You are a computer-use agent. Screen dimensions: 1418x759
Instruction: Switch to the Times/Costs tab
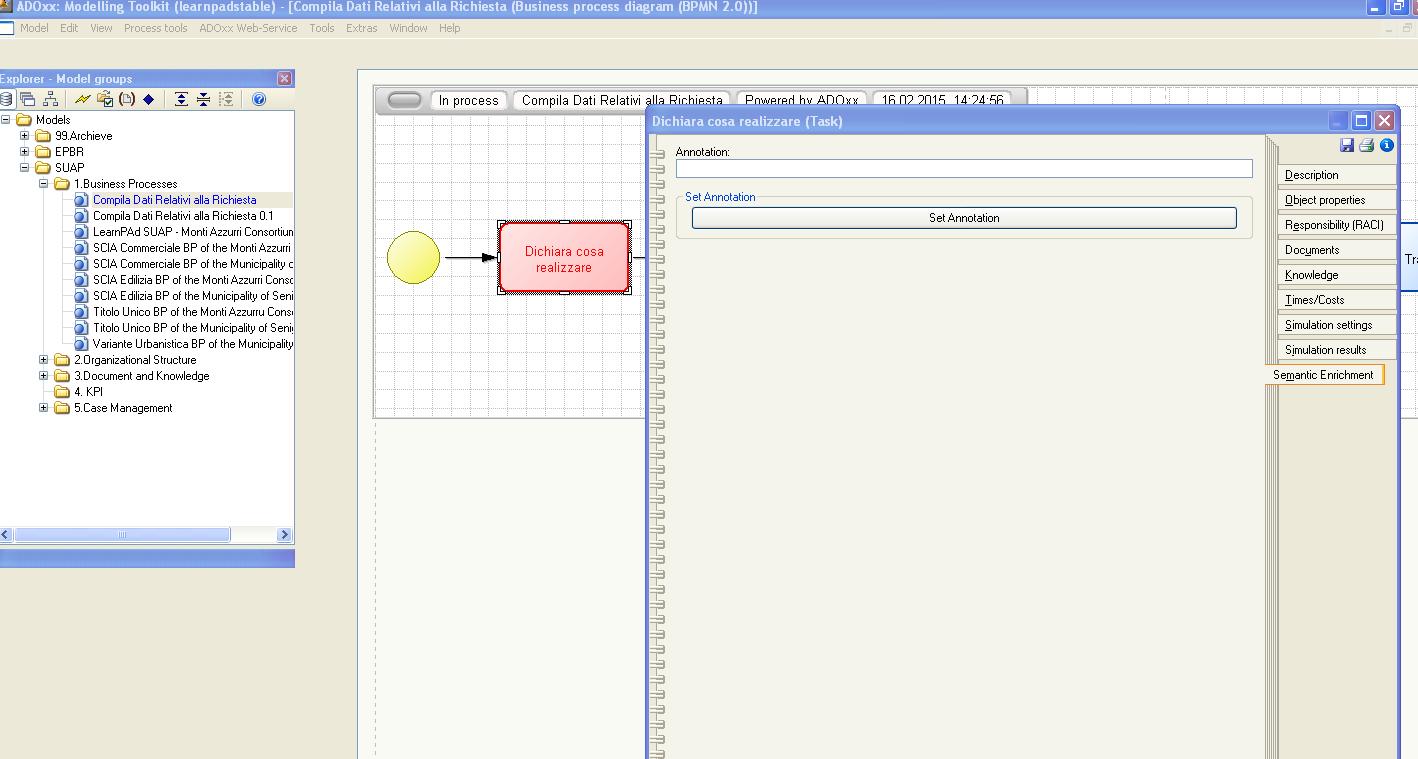click(1336, 300)
